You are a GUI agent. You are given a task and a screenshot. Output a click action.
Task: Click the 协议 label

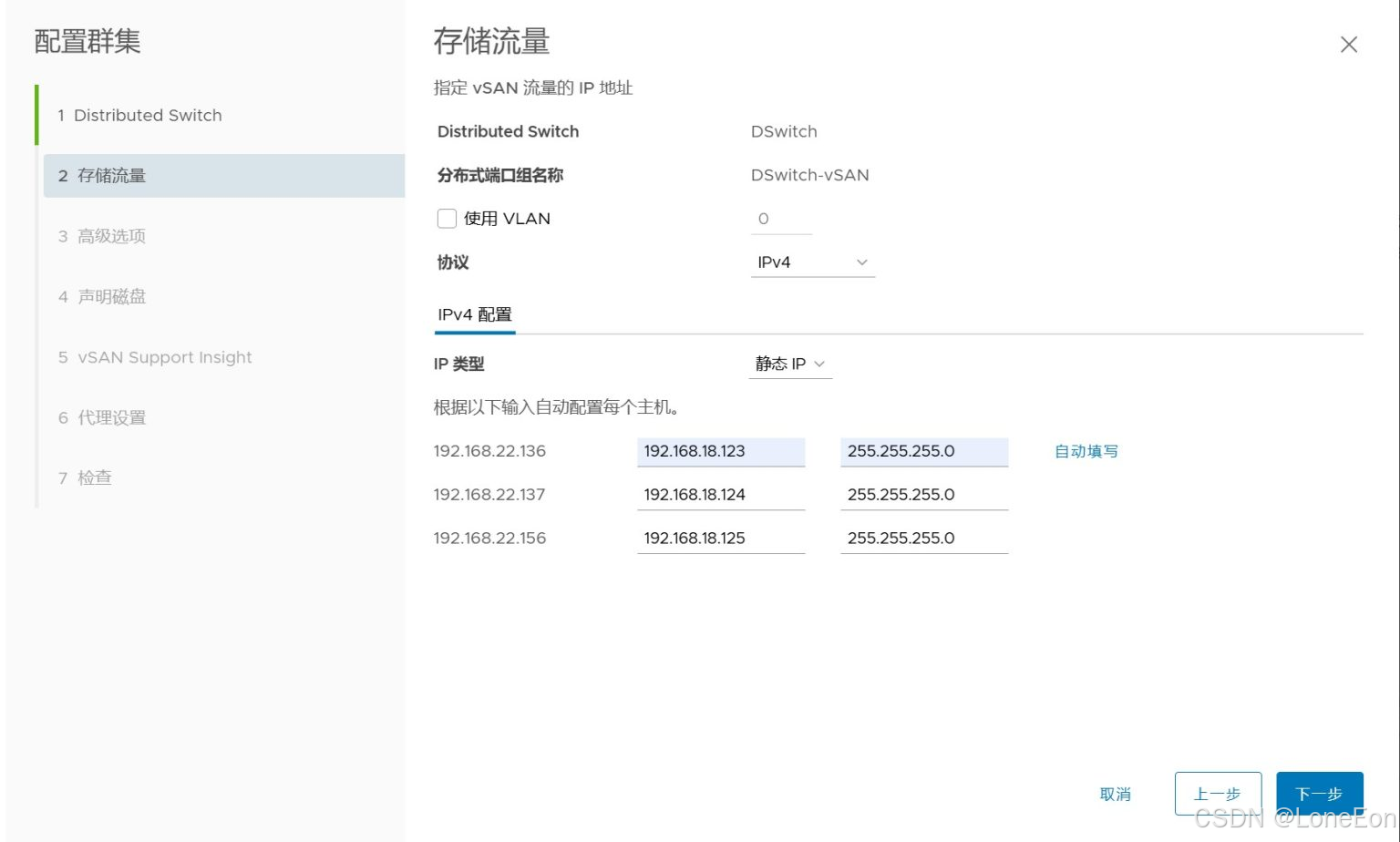click(x=453, y=262)
